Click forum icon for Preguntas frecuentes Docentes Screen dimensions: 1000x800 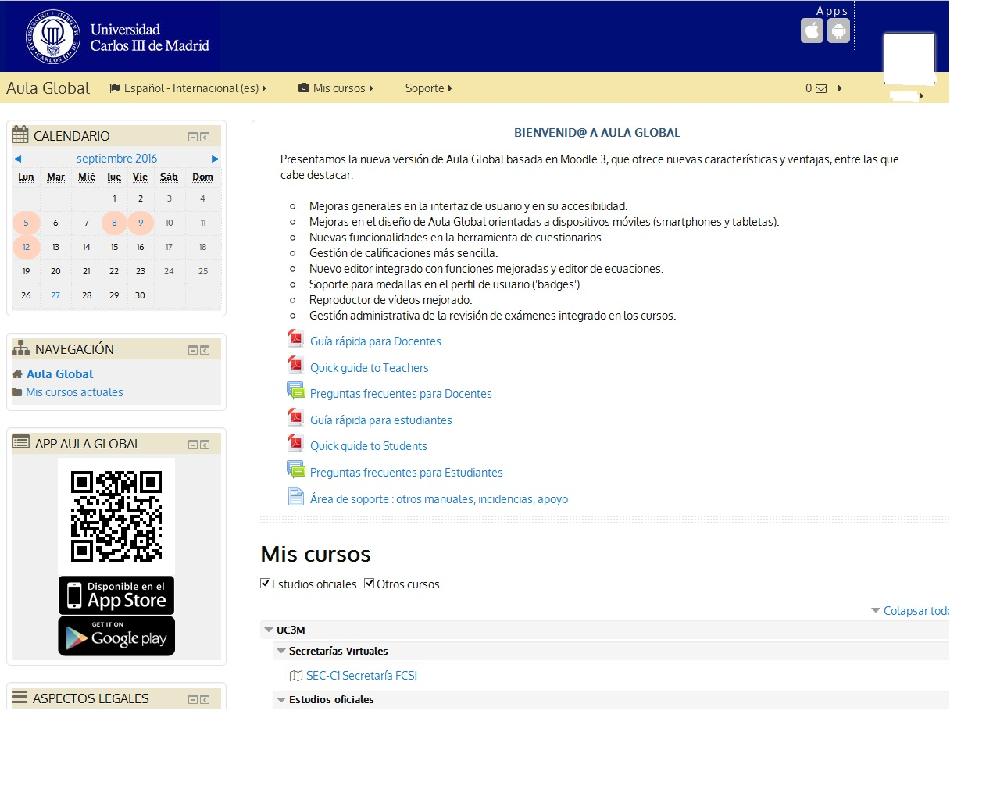295,390
